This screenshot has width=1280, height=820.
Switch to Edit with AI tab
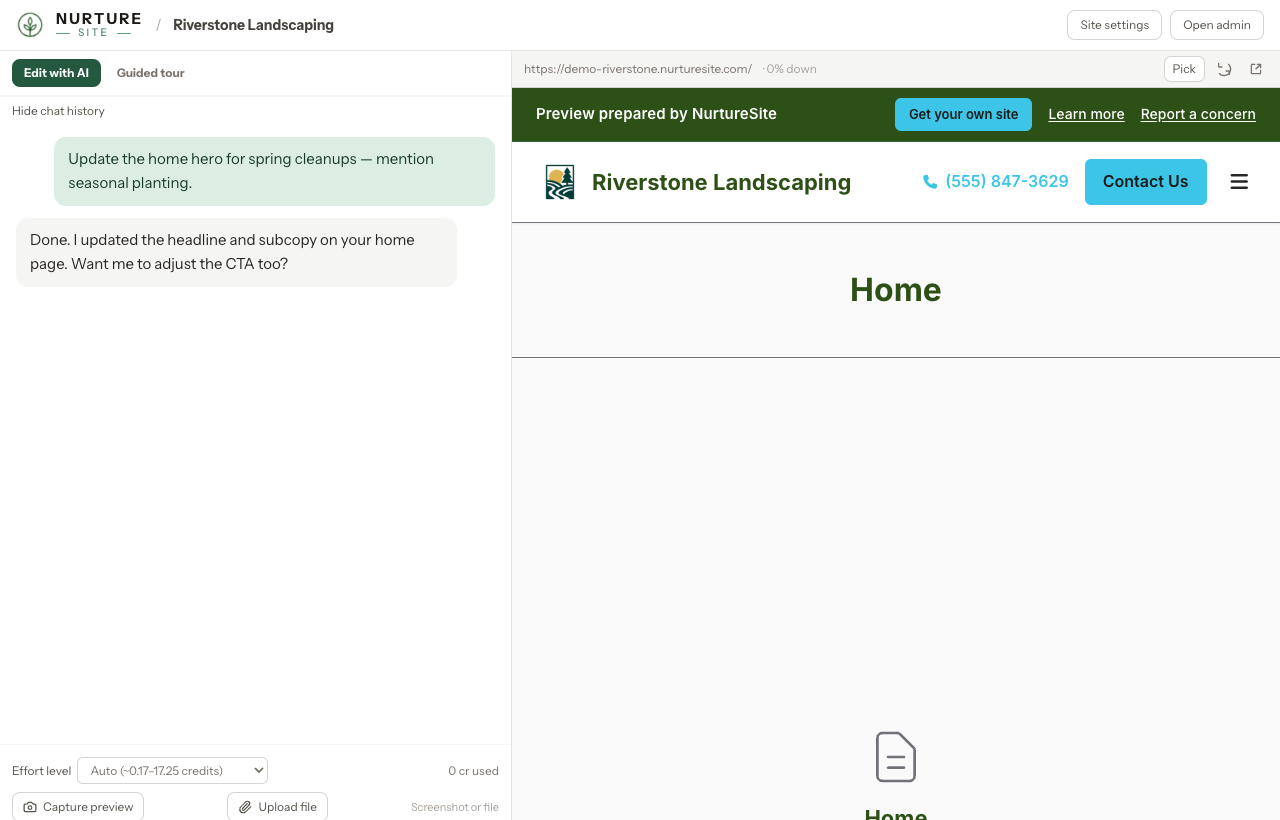click(x=56, y=73)
